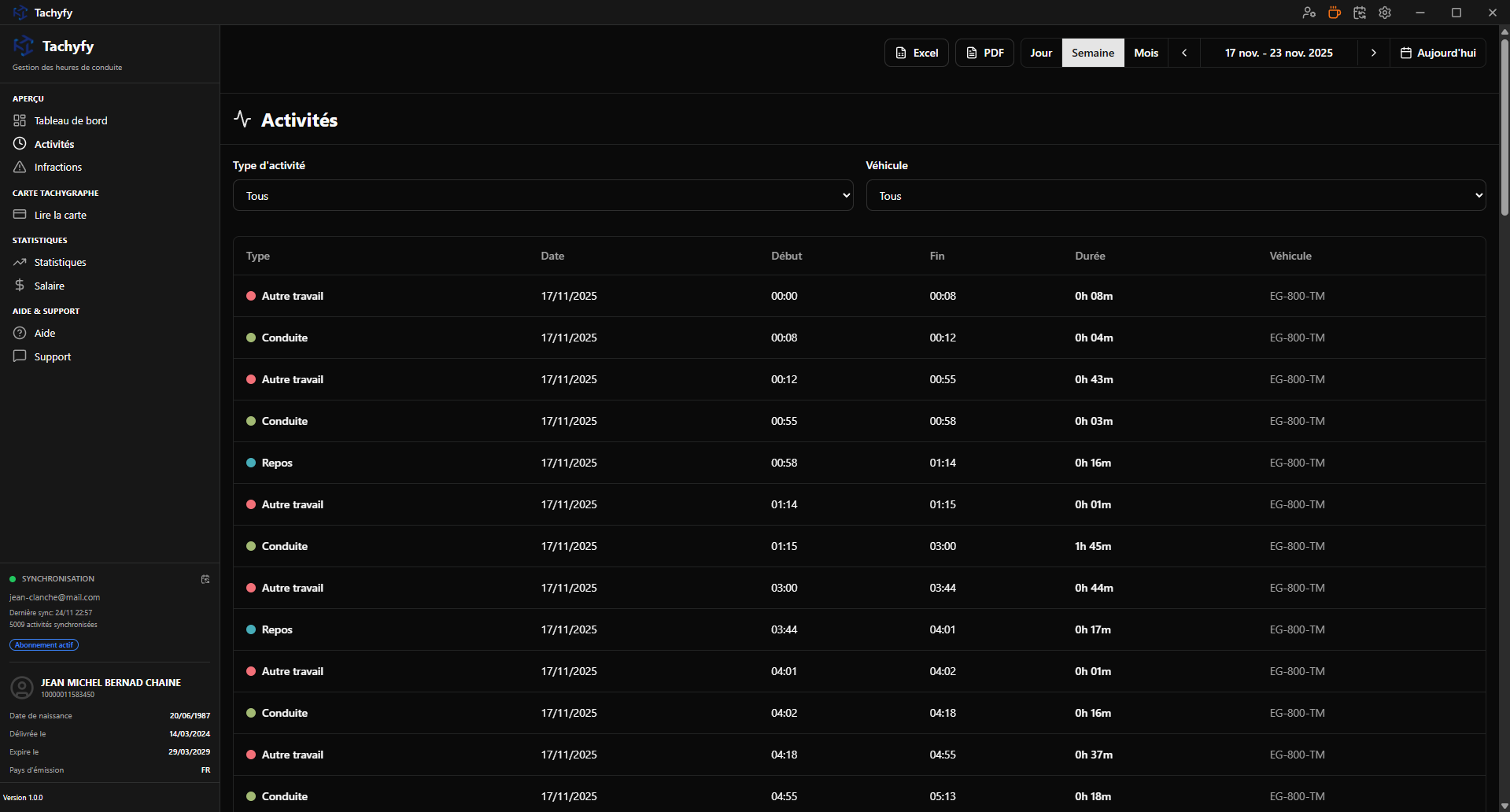Click the orange coffee break icon in titlebar
The image size is (1510, 812).
coord(1333,13)
